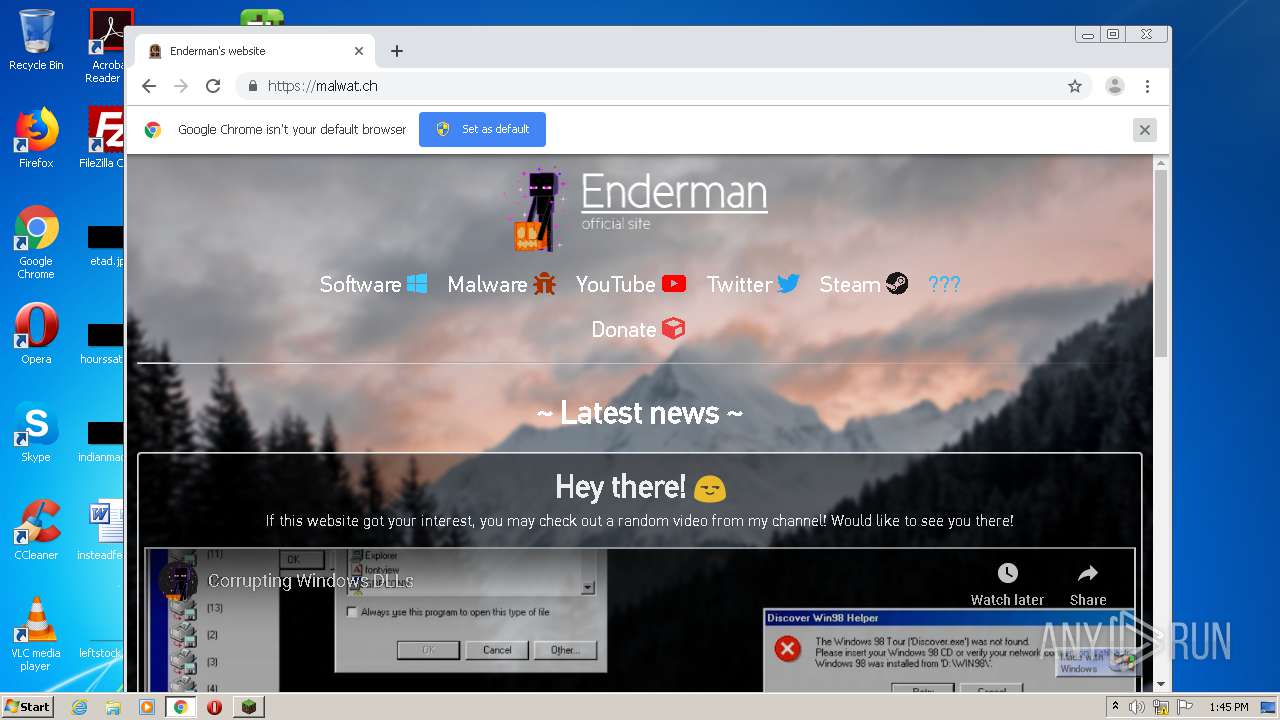Select the Enderman's website tab

pyautogui.click(x=255, y=51)
